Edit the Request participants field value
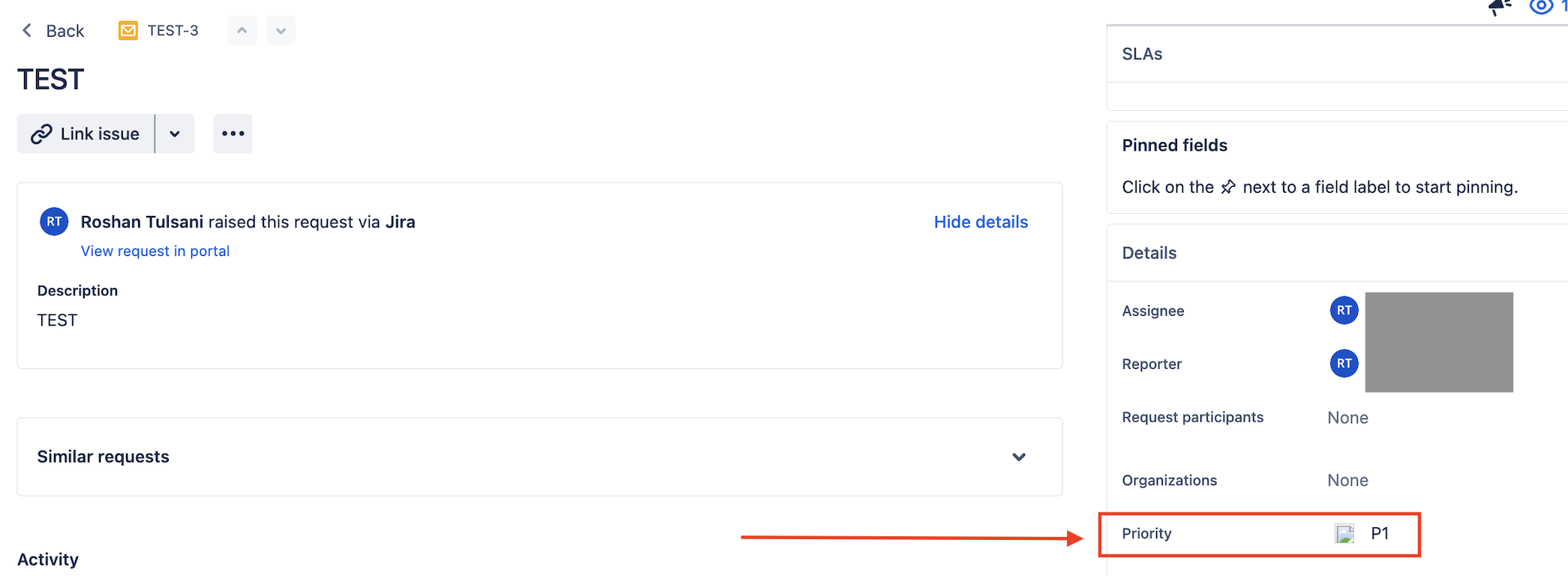 coord(1347,418)
